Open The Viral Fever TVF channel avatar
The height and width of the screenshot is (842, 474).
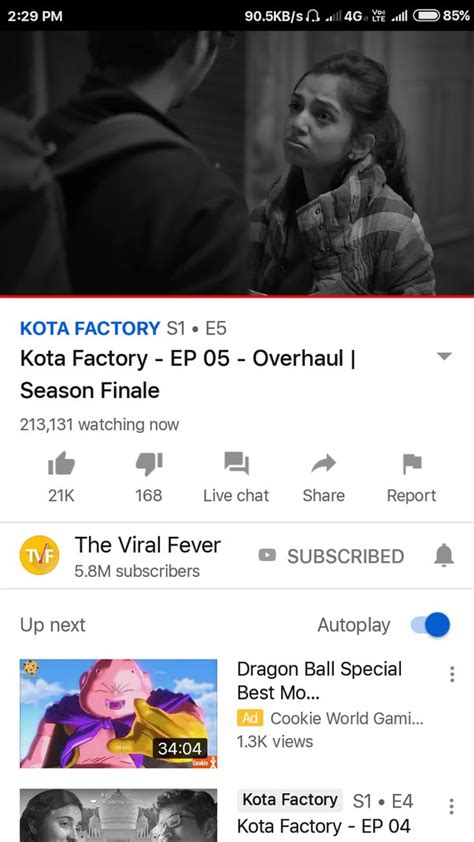[x=39, y=555]
